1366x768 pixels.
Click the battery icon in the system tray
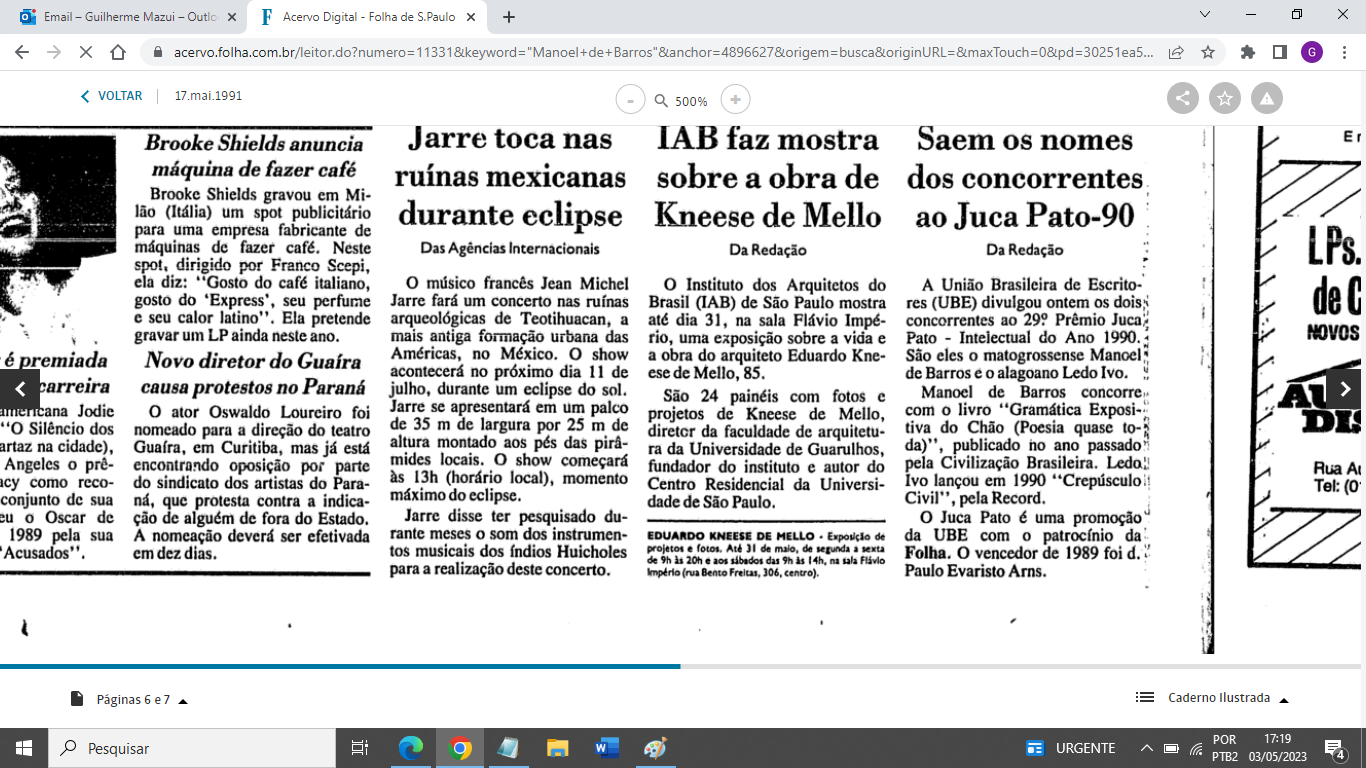pos(1171,748)
